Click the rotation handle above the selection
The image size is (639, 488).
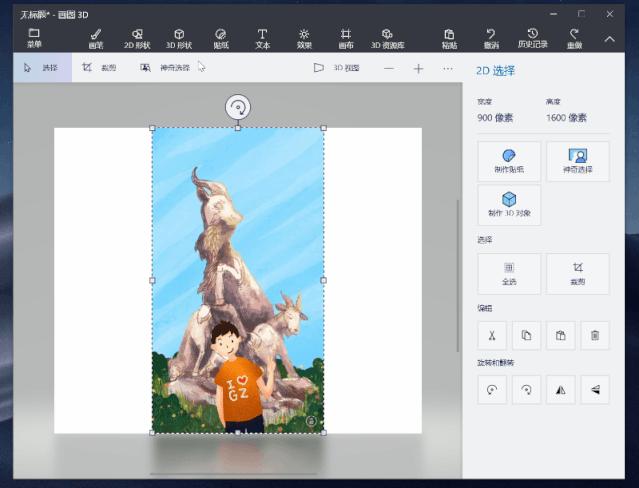click(237, 107)
